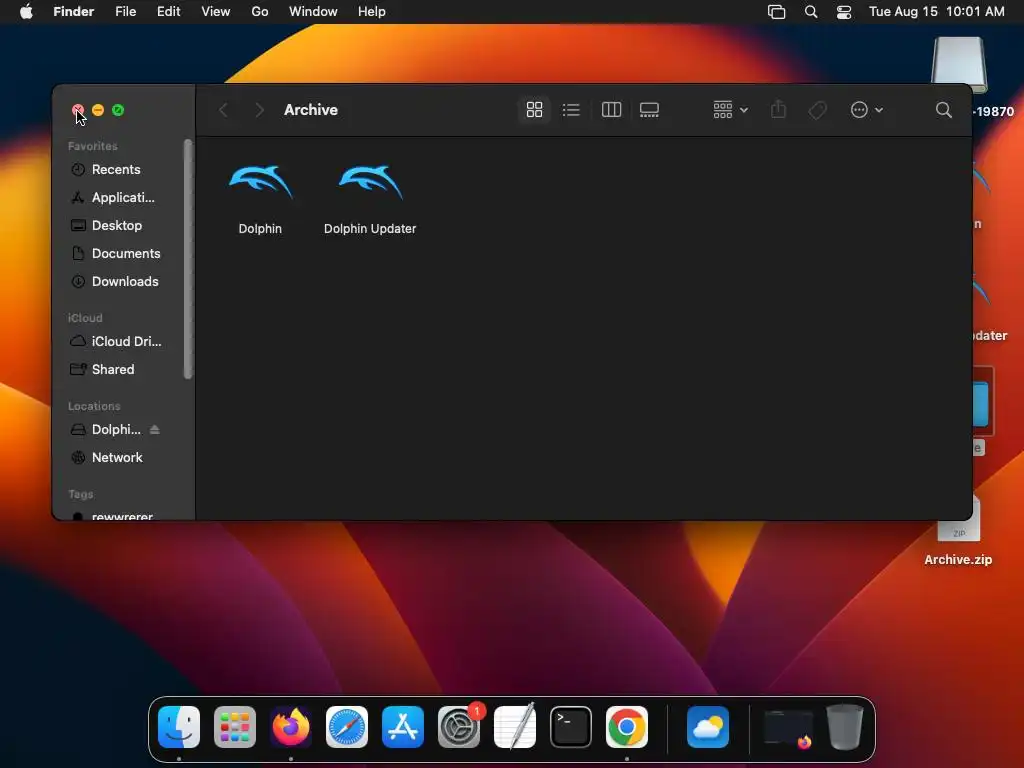Open Downloads in the sidebar
Image resolution: width=1024 pixels, height=768 pixels.
coord(125,281)
